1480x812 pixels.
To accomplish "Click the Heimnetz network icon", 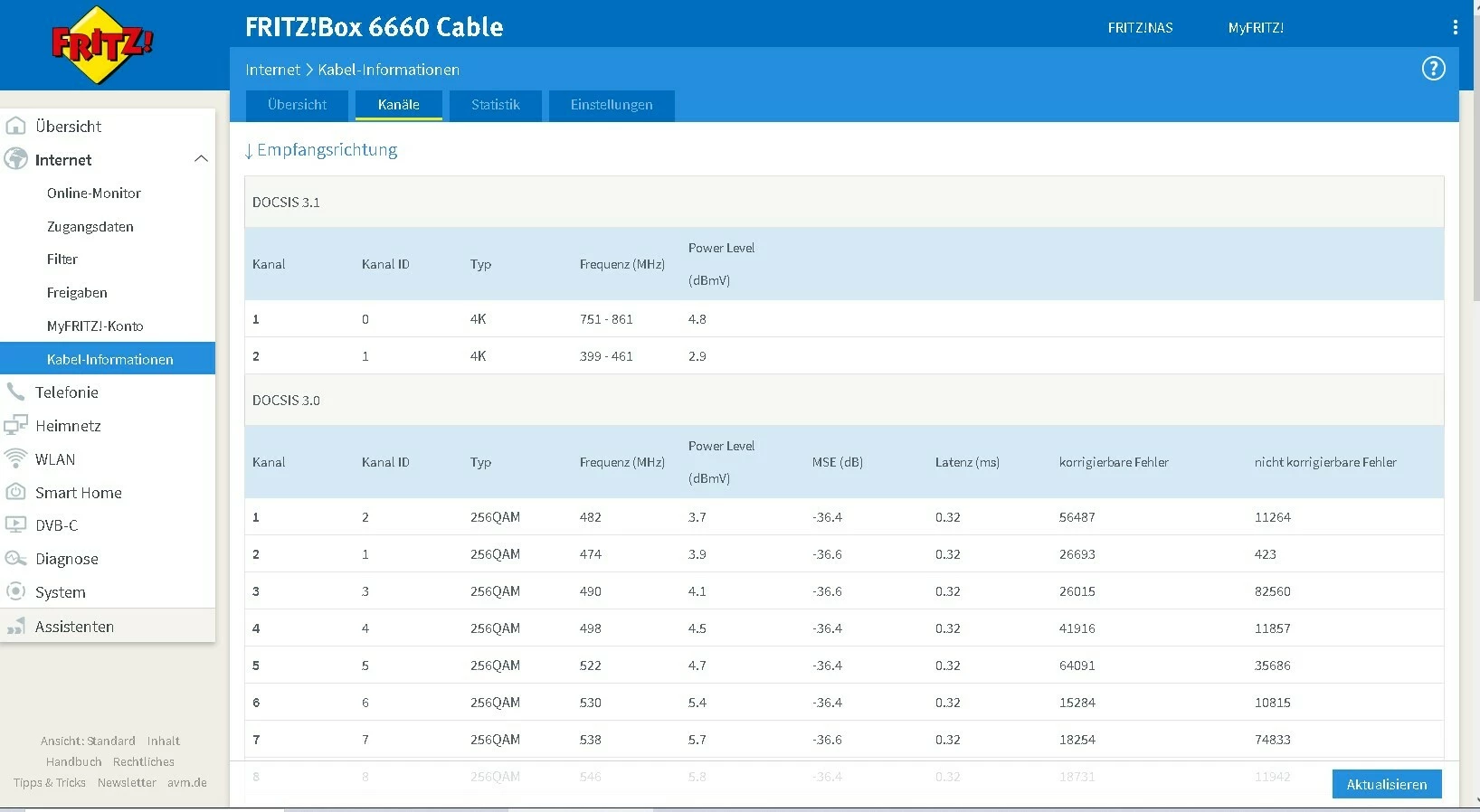I will pyautogui.click(x=15, y=425).
